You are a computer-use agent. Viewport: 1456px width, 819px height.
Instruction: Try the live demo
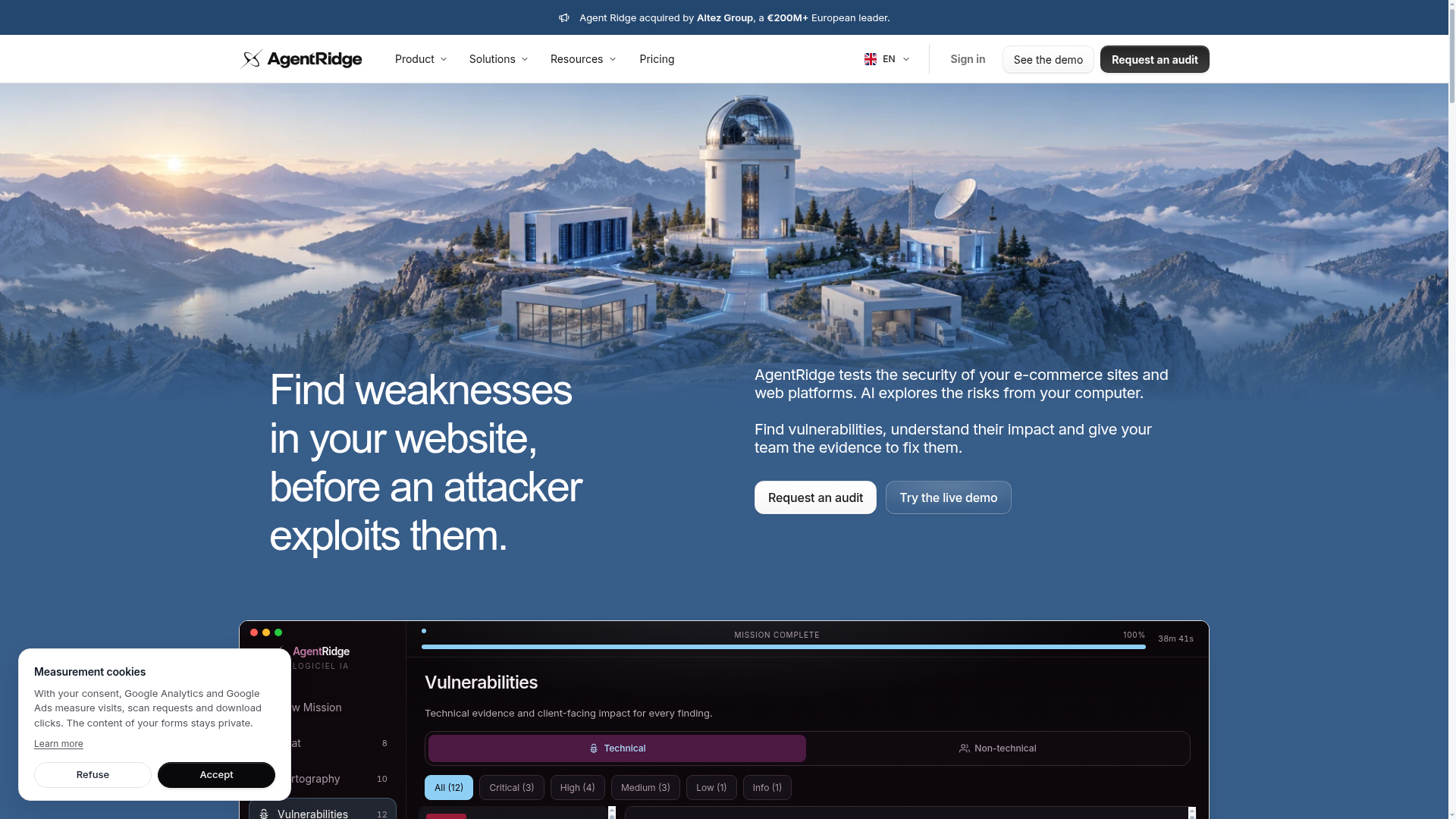point(948,497)
